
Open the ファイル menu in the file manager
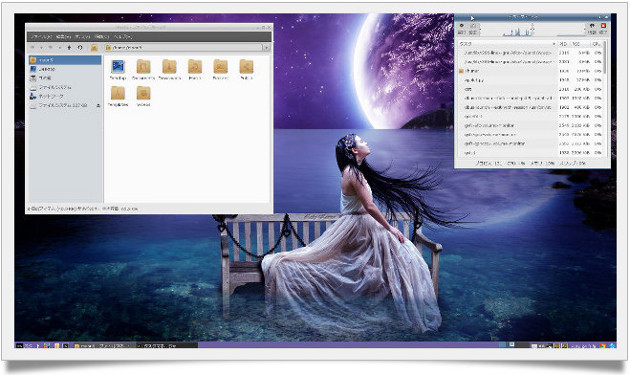[41, 37]
